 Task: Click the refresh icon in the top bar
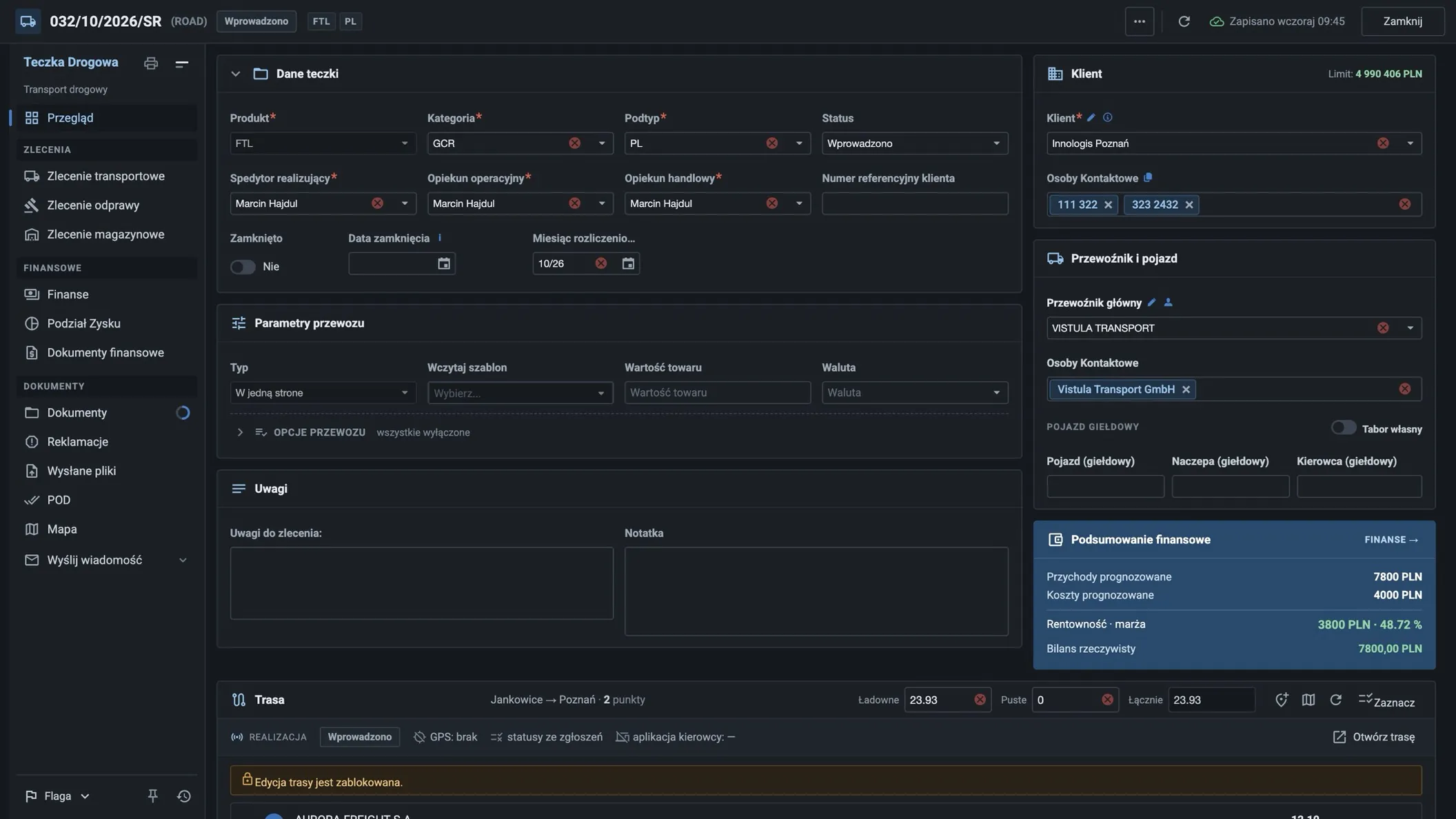click(1184, 21)
